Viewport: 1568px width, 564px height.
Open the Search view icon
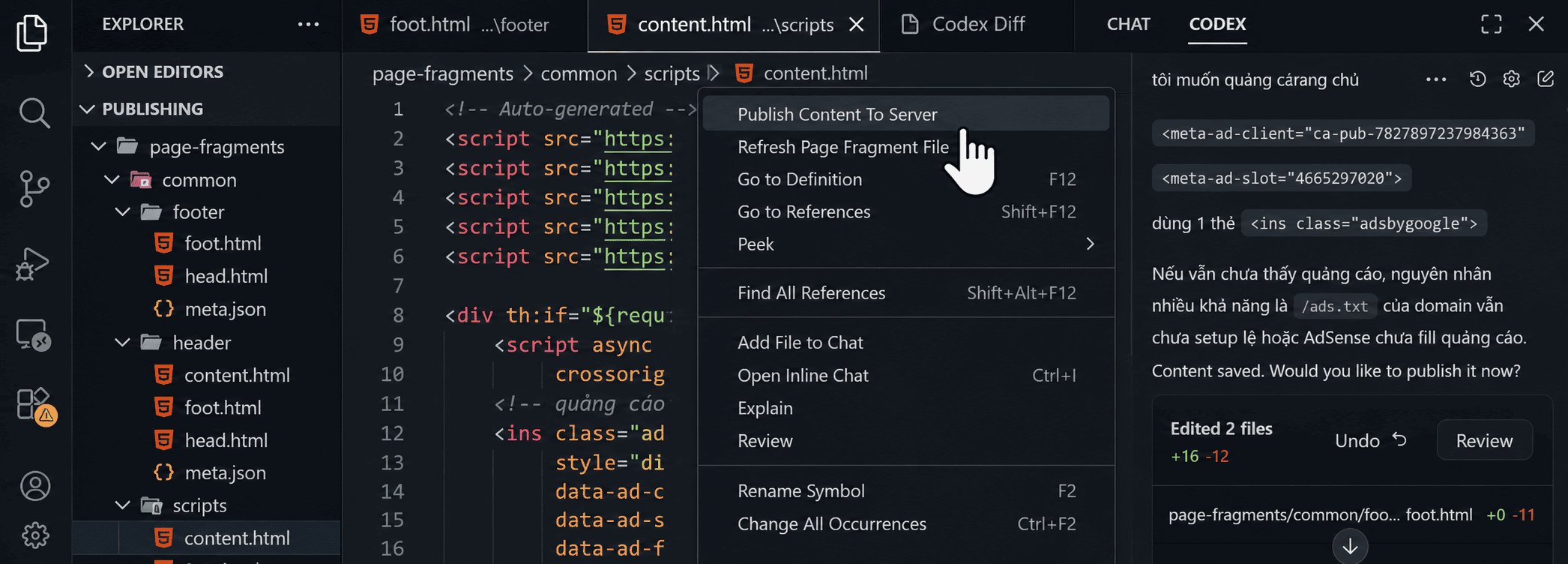(x=34, y=113)
